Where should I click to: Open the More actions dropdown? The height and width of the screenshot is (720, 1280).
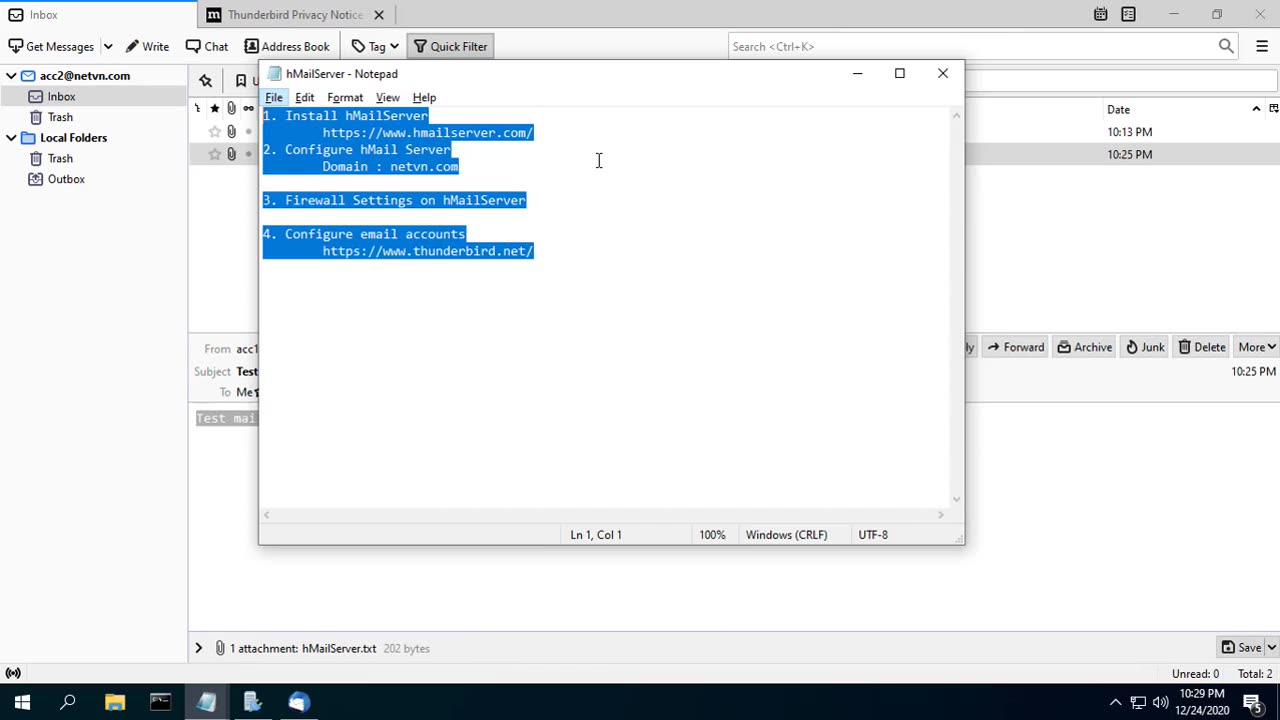tap(1256, 347)
